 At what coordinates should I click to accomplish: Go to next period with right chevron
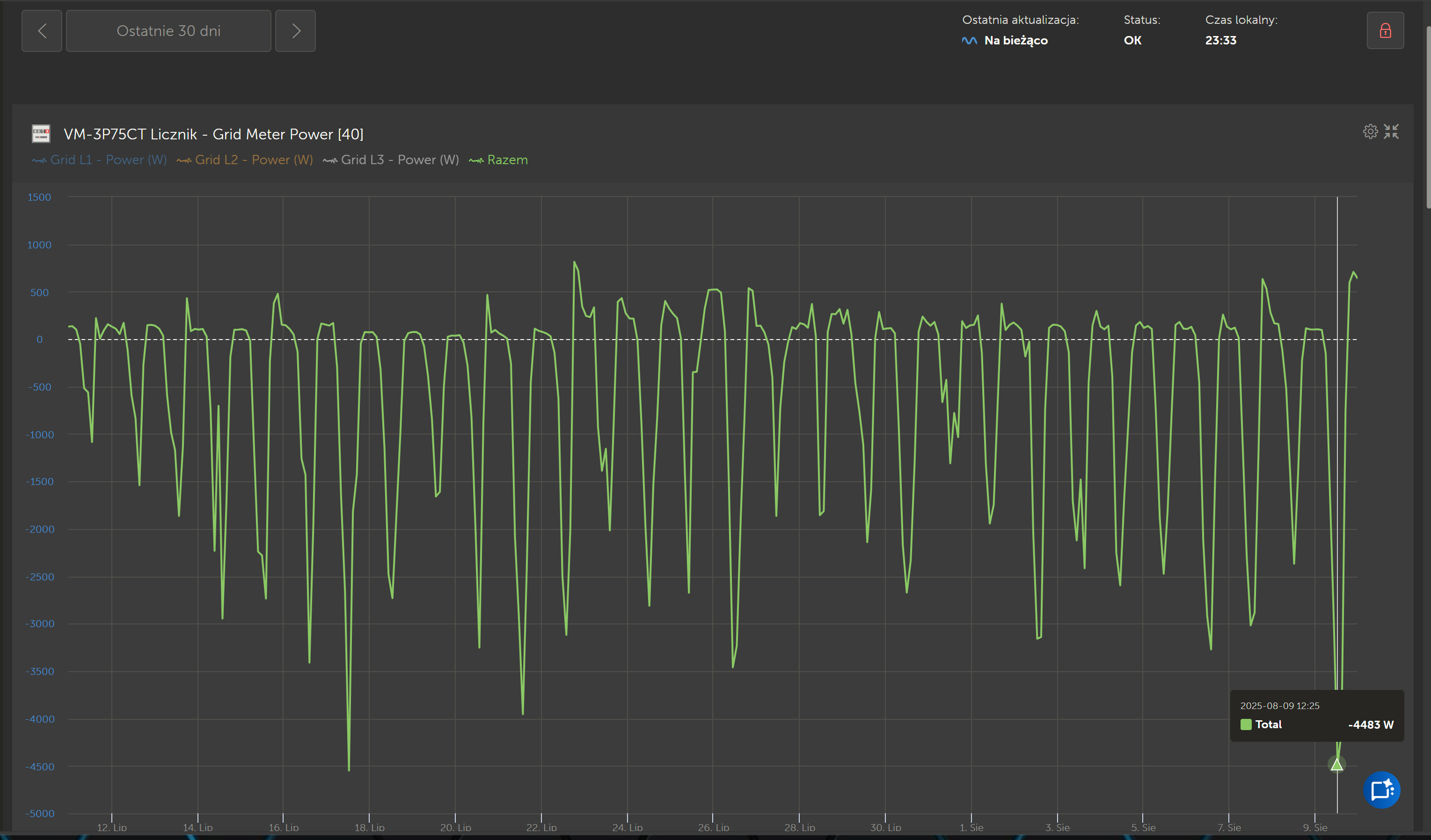point(295,31)
